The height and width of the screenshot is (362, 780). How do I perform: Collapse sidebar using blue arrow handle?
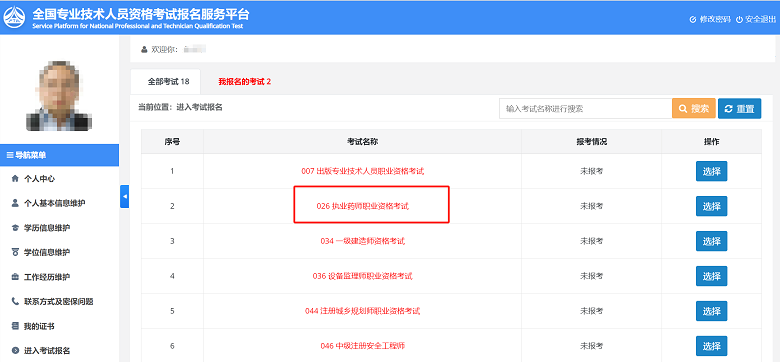(124, 196)
